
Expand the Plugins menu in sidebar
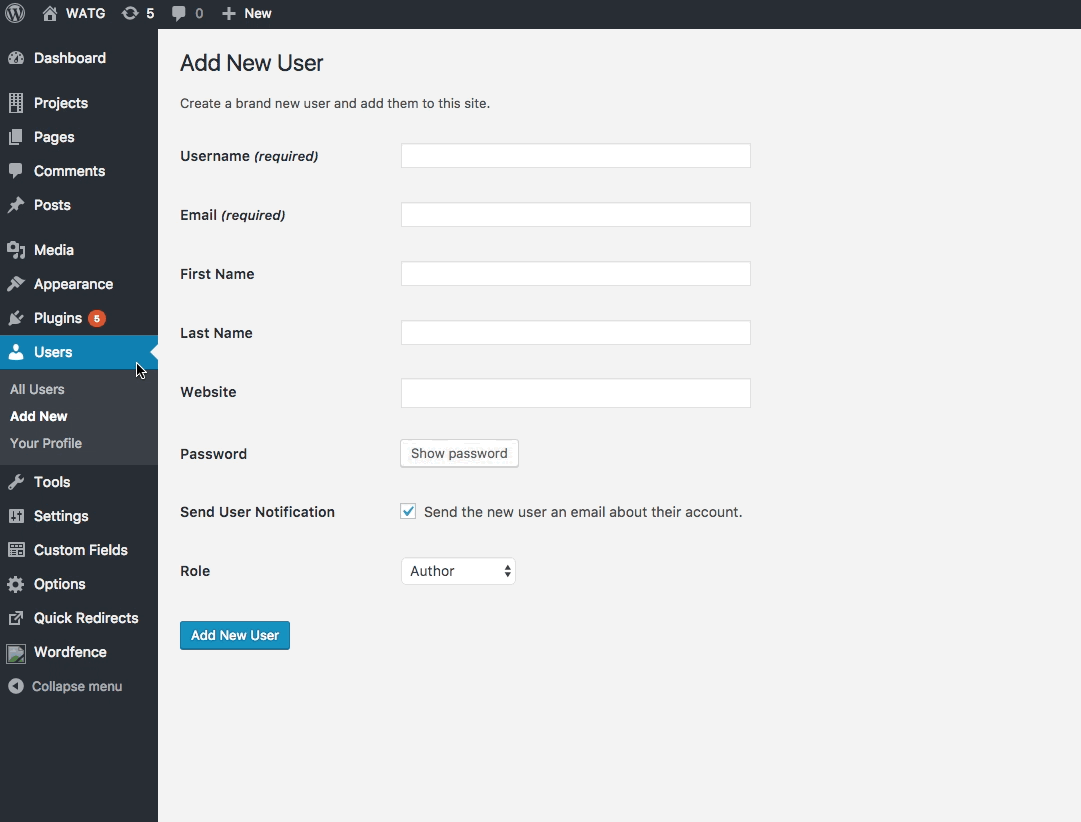click(x=58, y=318)
